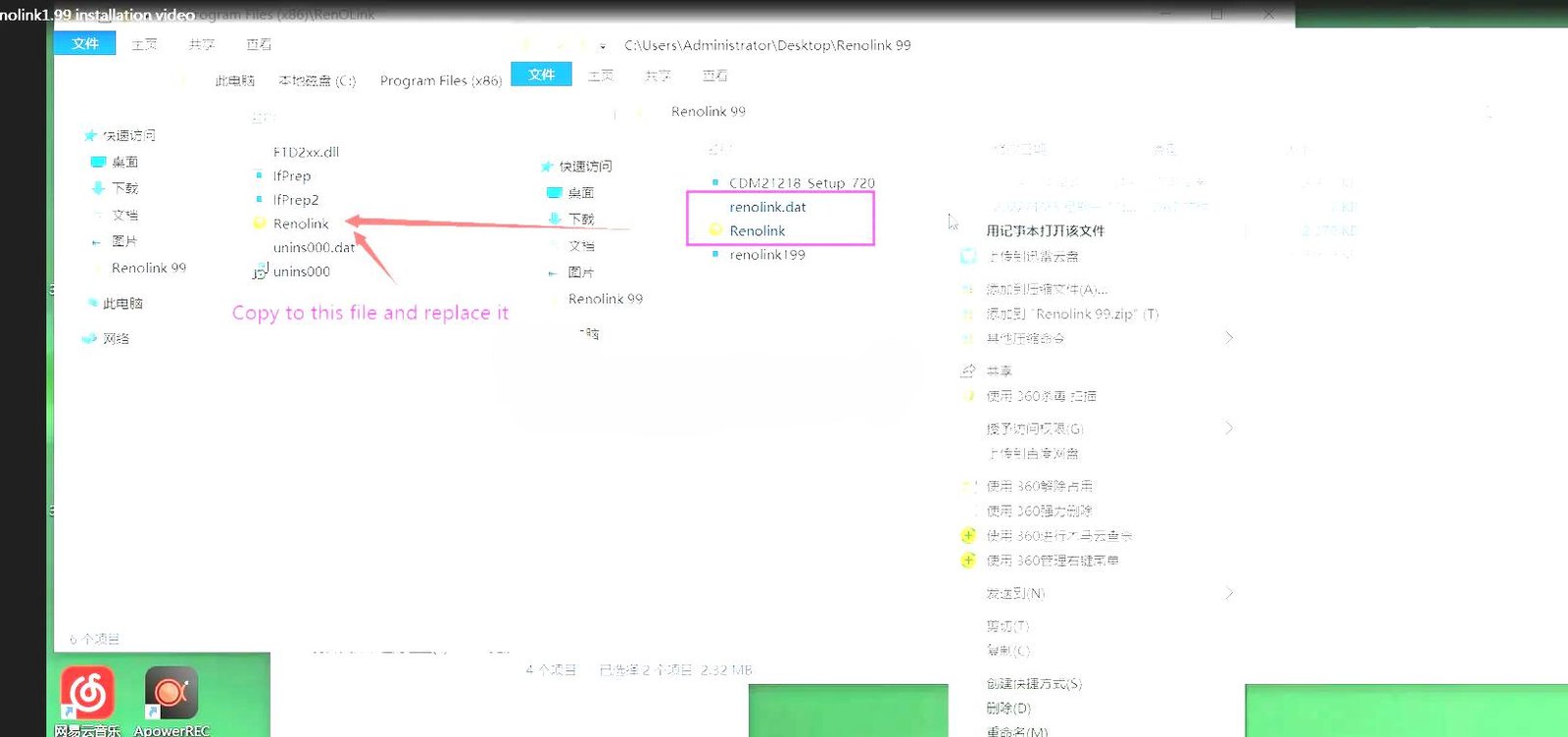This screenshot has width=1568, height=737.
Task: Click the 360 trojan cloud scan icon
Action: [x=968, y=535]
